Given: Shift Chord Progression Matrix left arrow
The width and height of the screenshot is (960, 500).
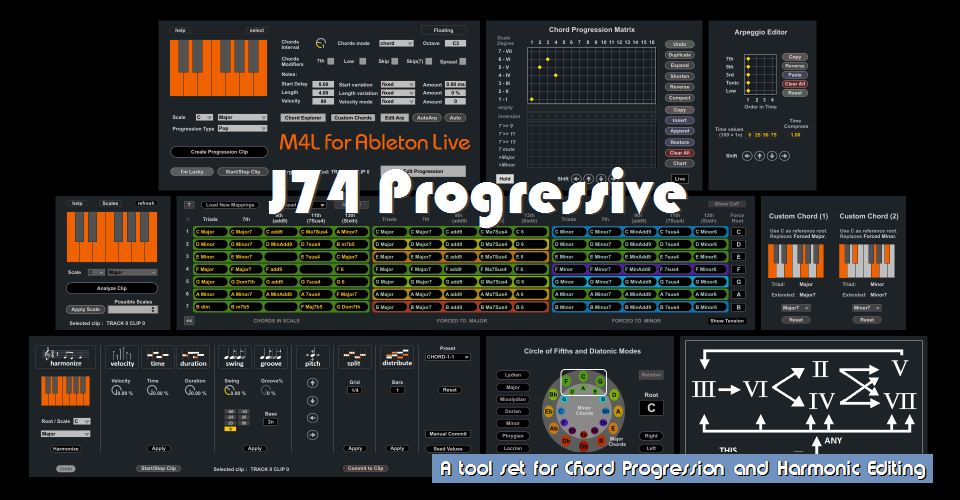Looking at the screenshot, I should [x=576, y=179].
